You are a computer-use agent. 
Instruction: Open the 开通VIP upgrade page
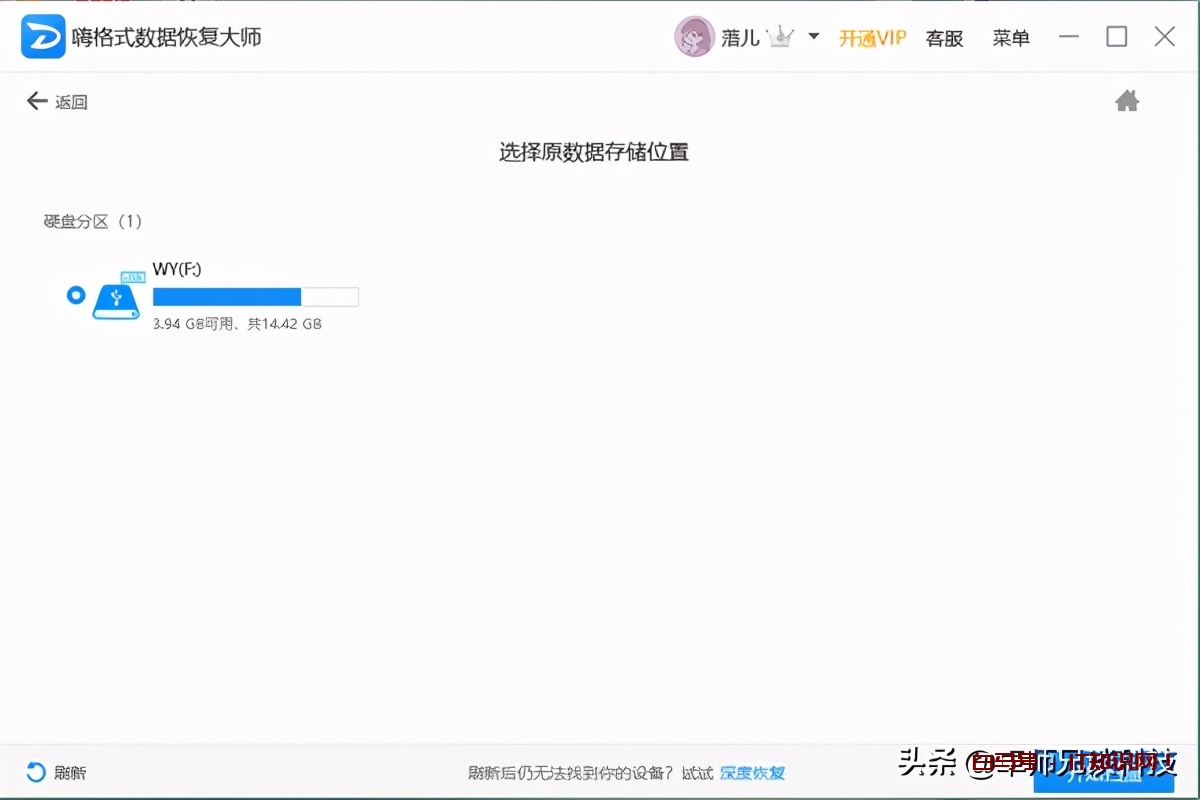(872, 36)
